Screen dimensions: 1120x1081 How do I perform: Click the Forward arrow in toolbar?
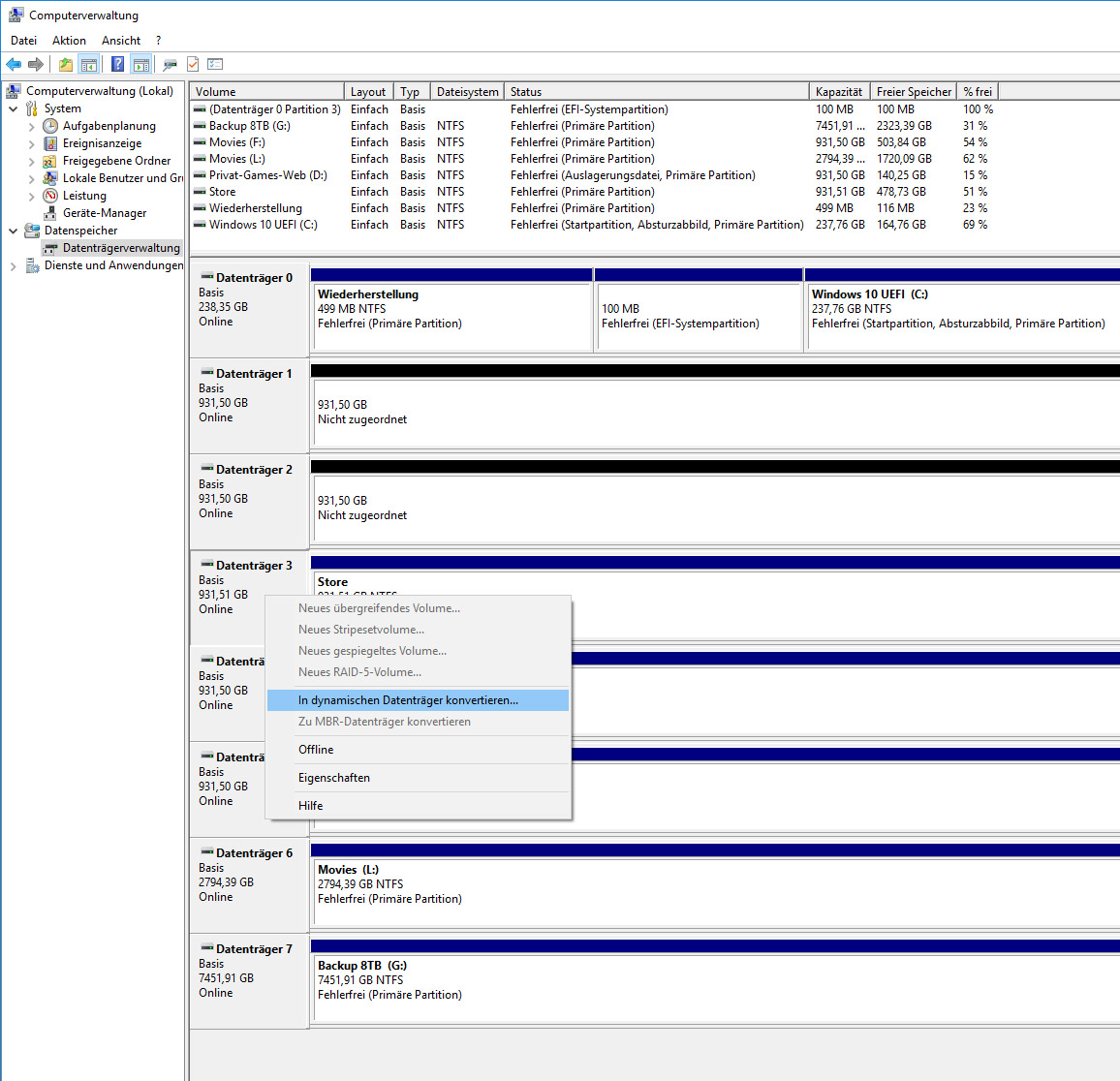click(36, 64)
